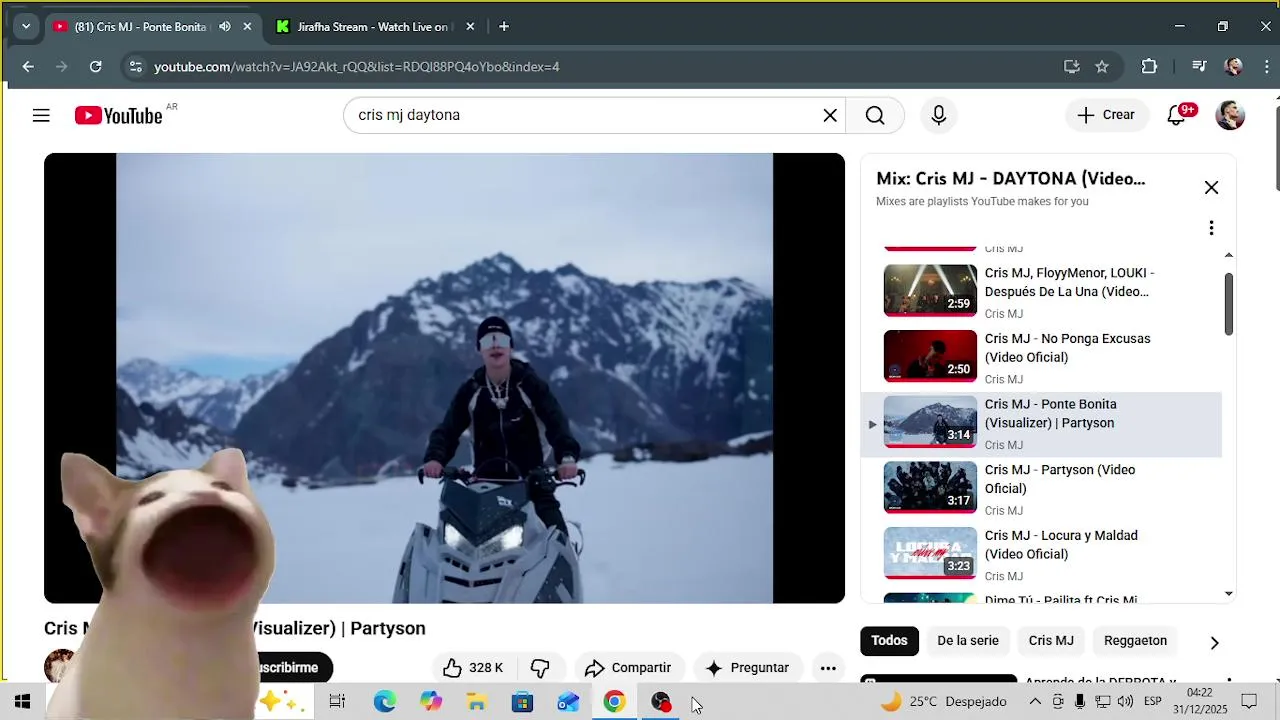Show hidden tray icons chevron
This screenshot has height=720, width=1280.
pos(1035,702)
